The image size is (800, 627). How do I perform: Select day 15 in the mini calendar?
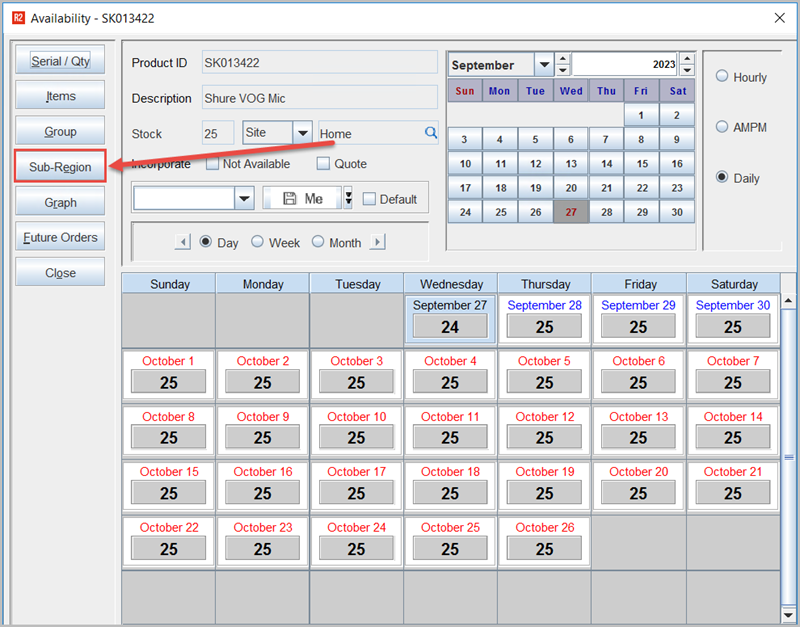tap(642, 164)
